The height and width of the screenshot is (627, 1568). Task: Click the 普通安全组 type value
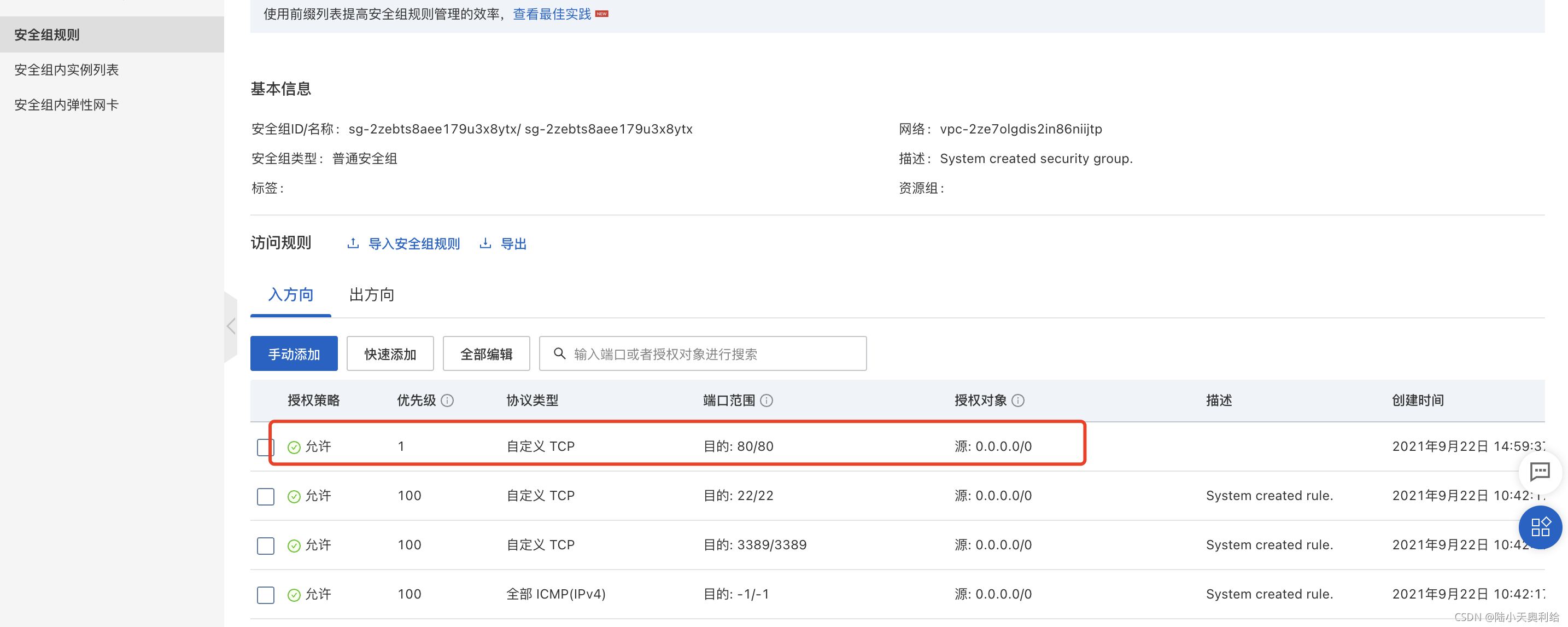pyautogui.click(x=365, y=159)
